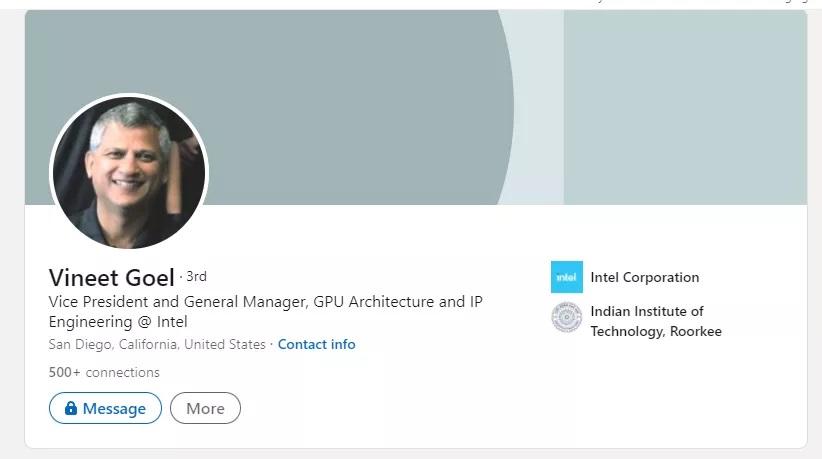Click the San Diego, California location text
This screenshot has width=822, height=459.
pyautogui.click(x=157, y=344)
